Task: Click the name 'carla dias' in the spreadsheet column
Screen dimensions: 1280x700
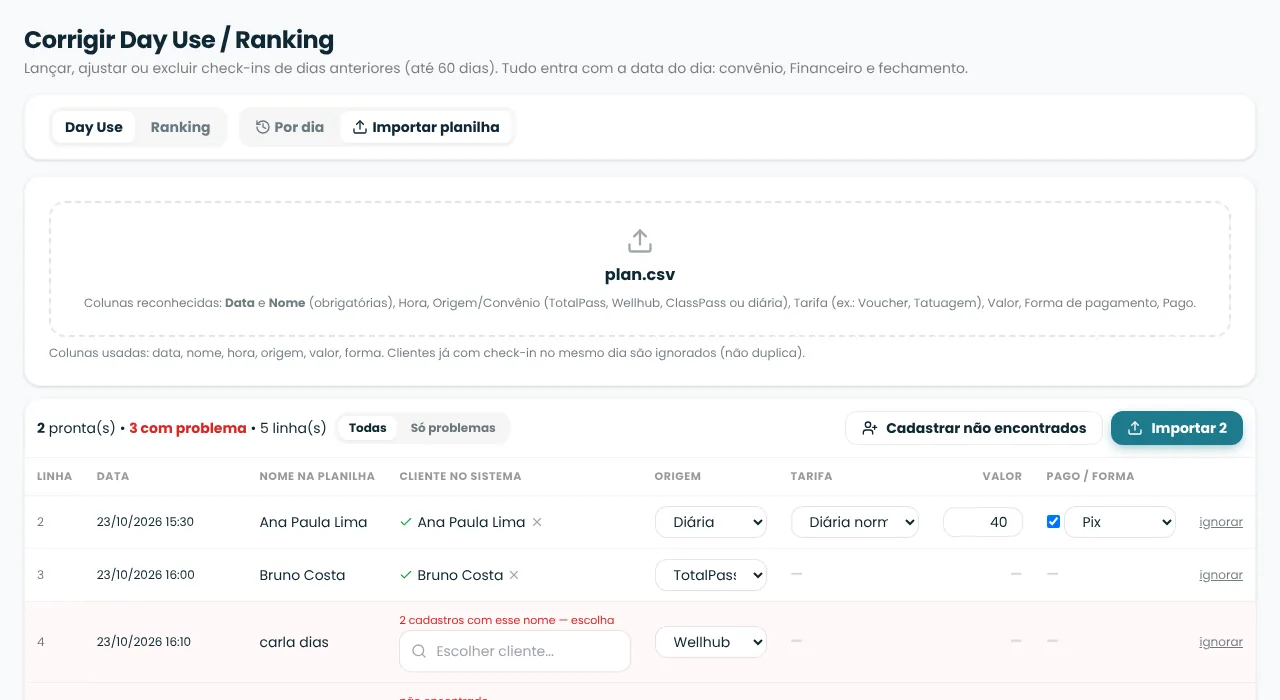Action: (x=294, y=642)
